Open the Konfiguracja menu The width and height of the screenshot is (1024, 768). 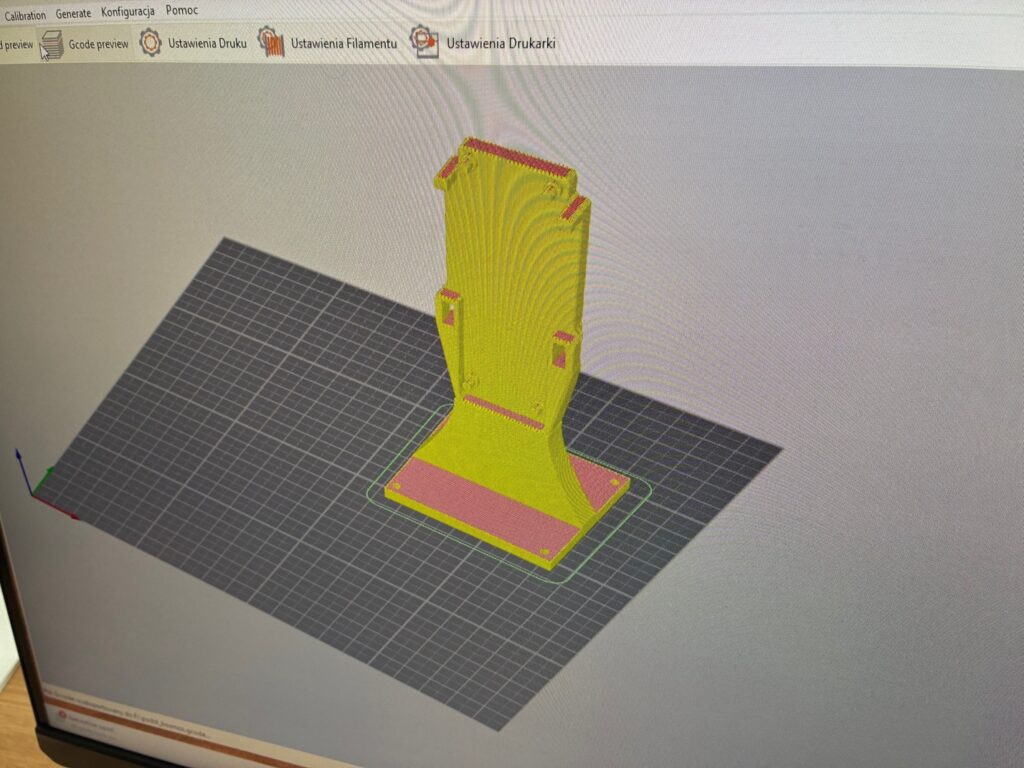tap(128, 12)
